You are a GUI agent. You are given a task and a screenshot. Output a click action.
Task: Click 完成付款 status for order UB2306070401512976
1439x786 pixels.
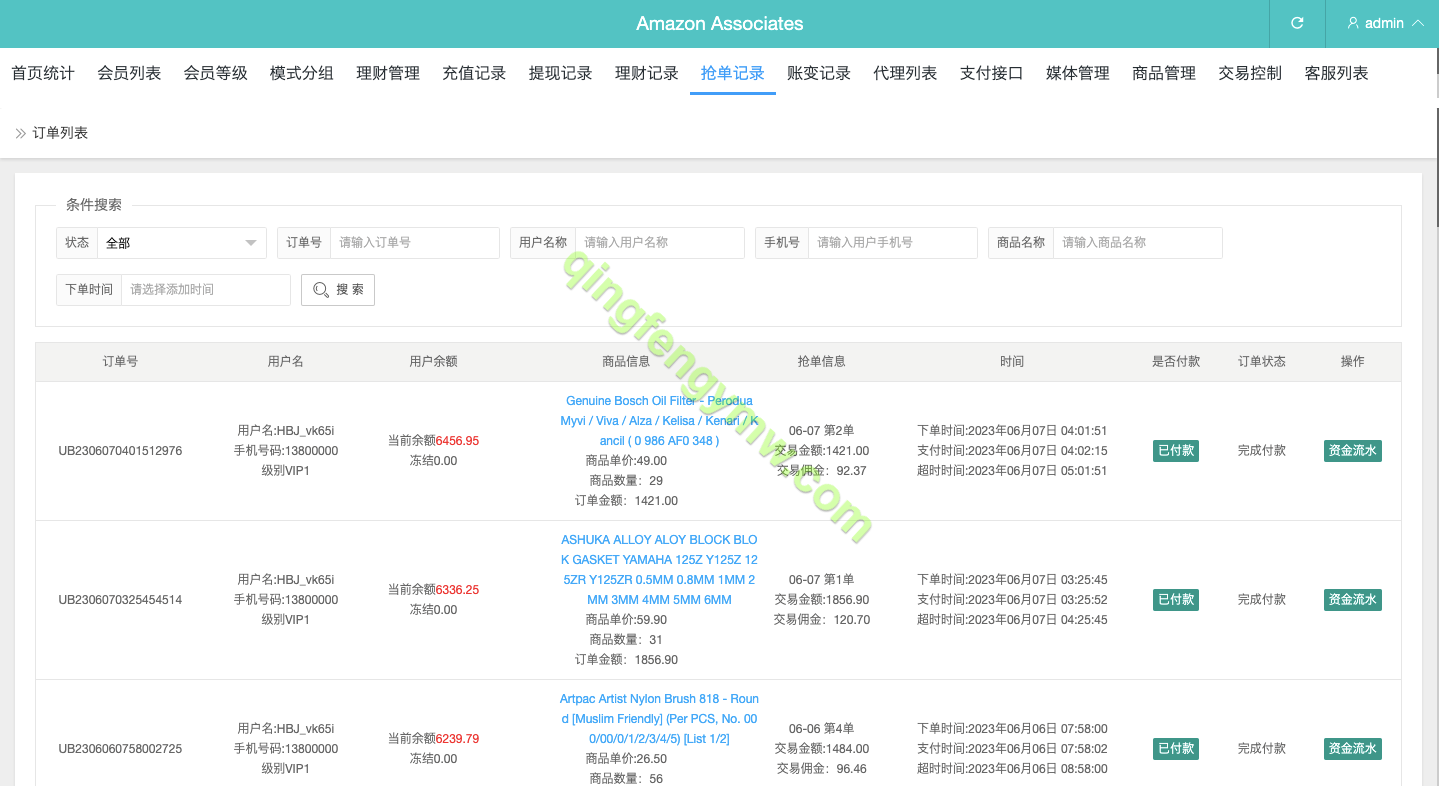tap(1262, 451)
